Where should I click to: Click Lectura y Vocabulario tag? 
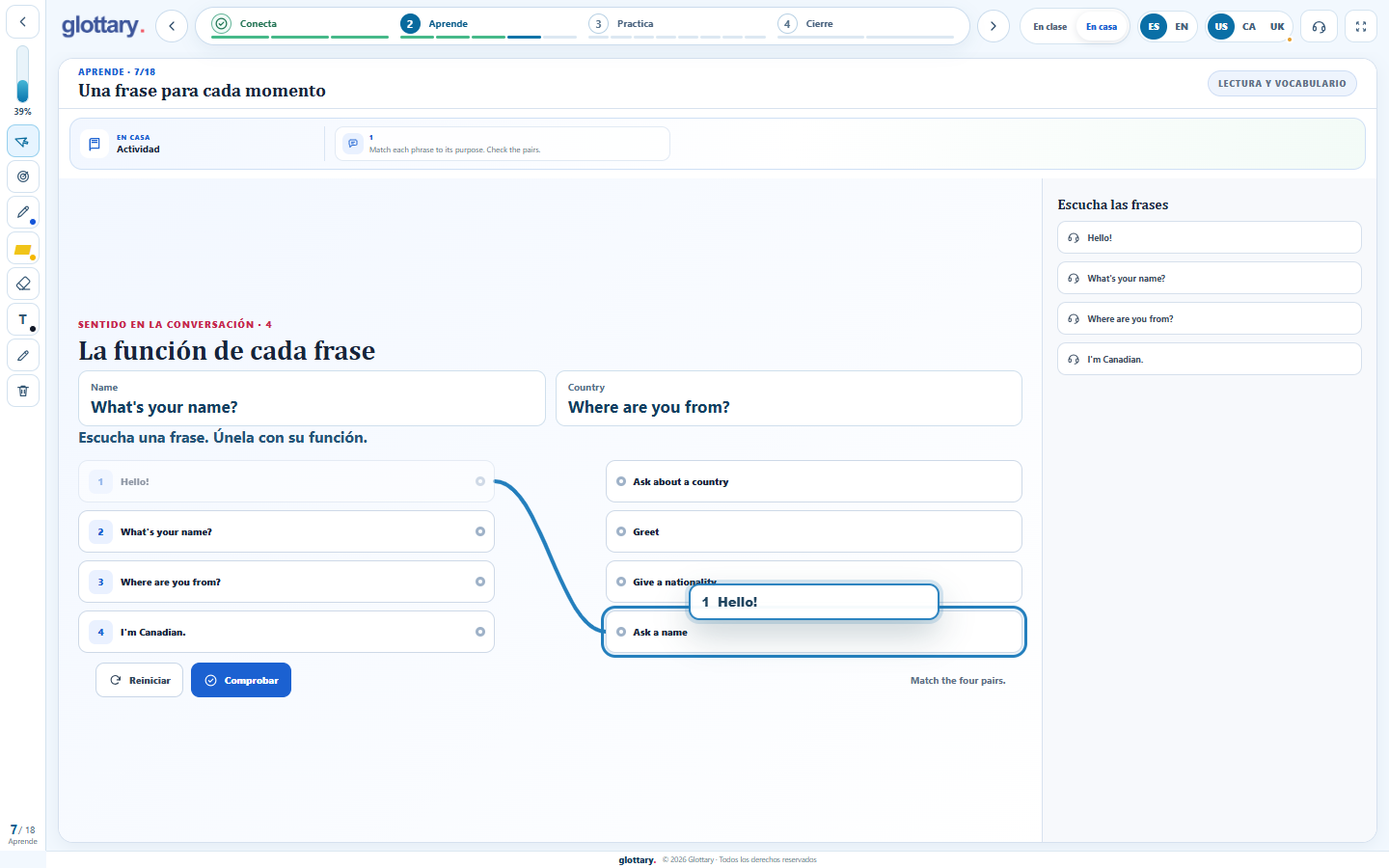(x=1282, y=84)
